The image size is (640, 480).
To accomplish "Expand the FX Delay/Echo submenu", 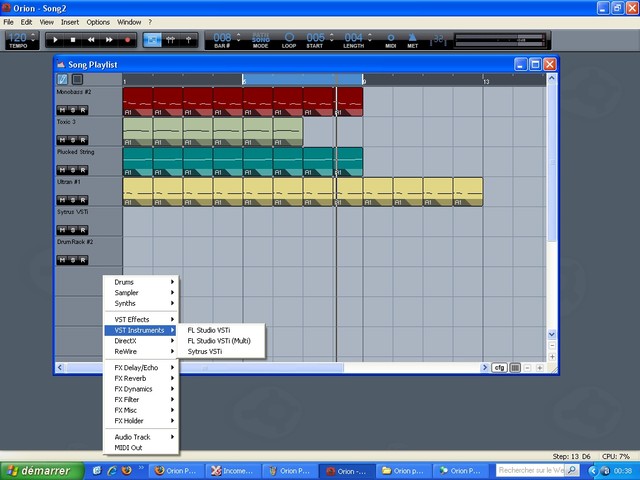I will (x=140, y=367).
